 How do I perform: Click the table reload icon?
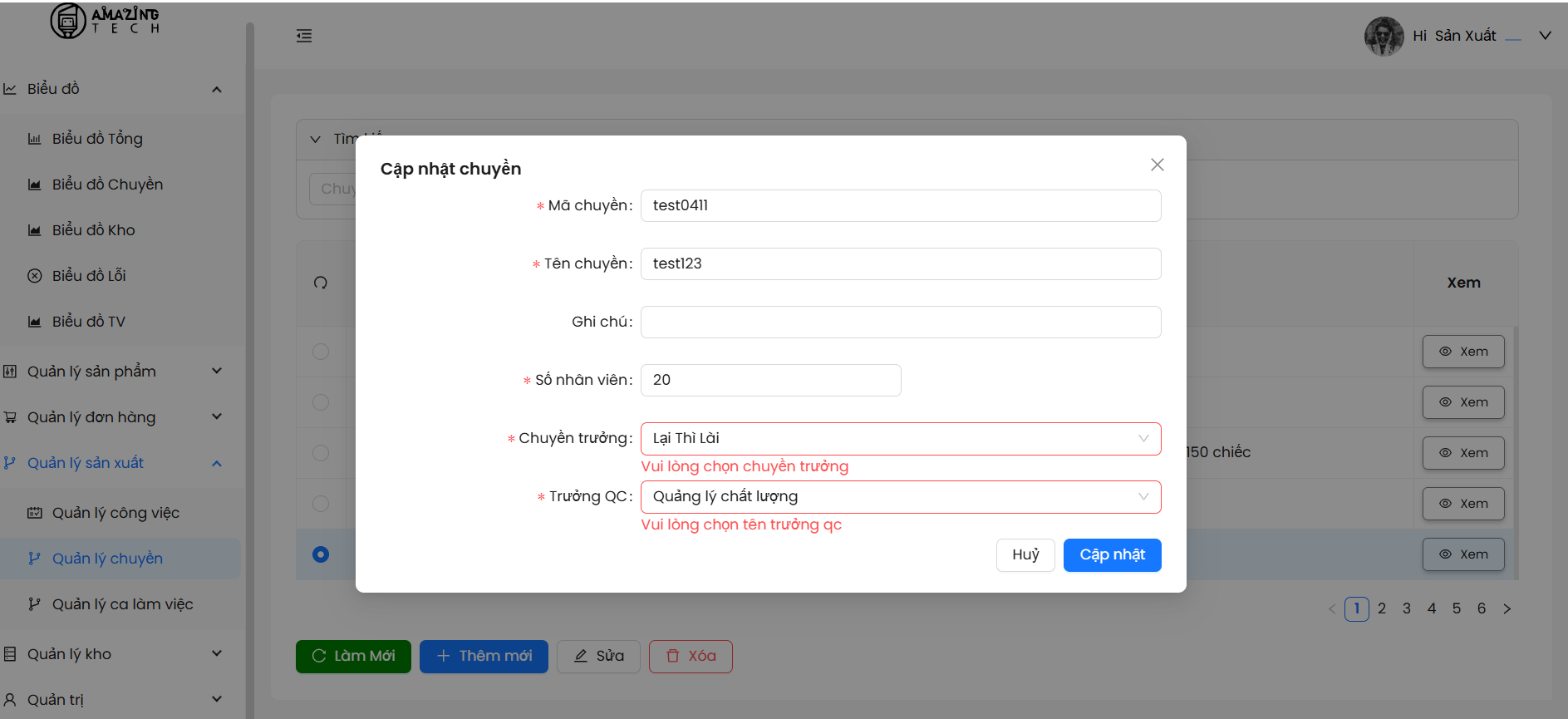(321, 283)
